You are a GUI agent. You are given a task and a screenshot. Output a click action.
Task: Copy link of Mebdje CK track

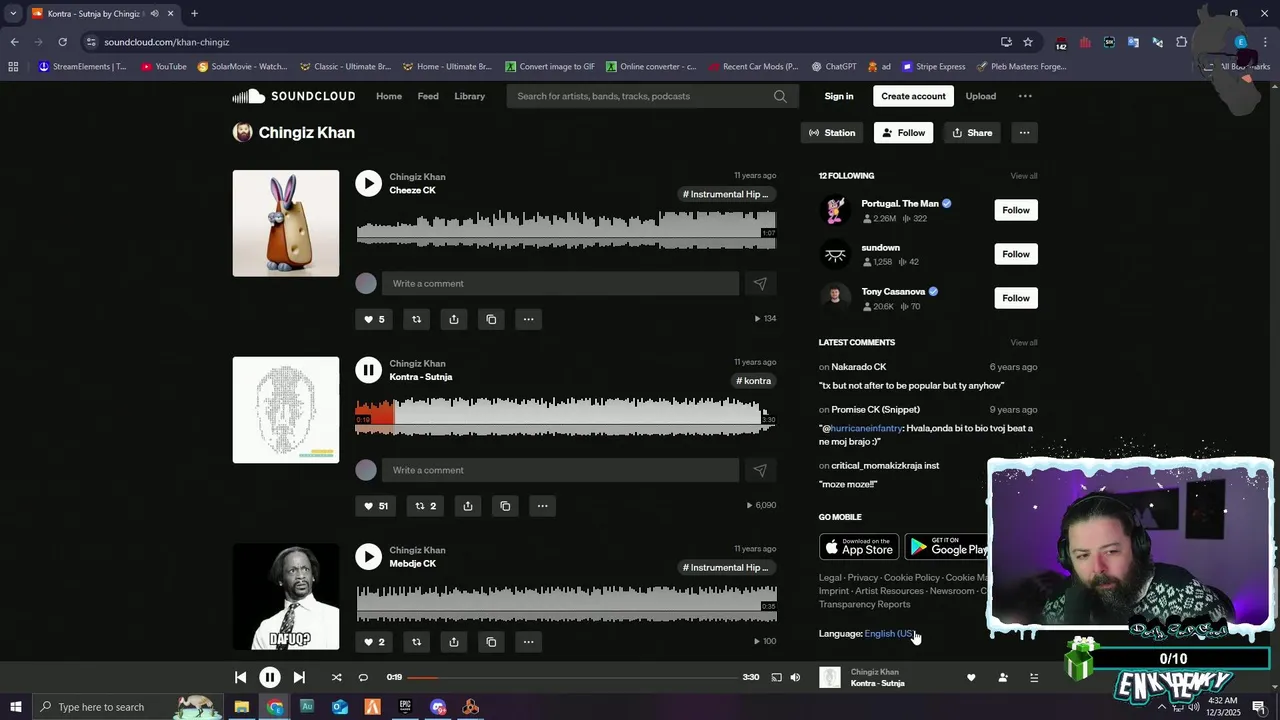click(x=491, y=642)
